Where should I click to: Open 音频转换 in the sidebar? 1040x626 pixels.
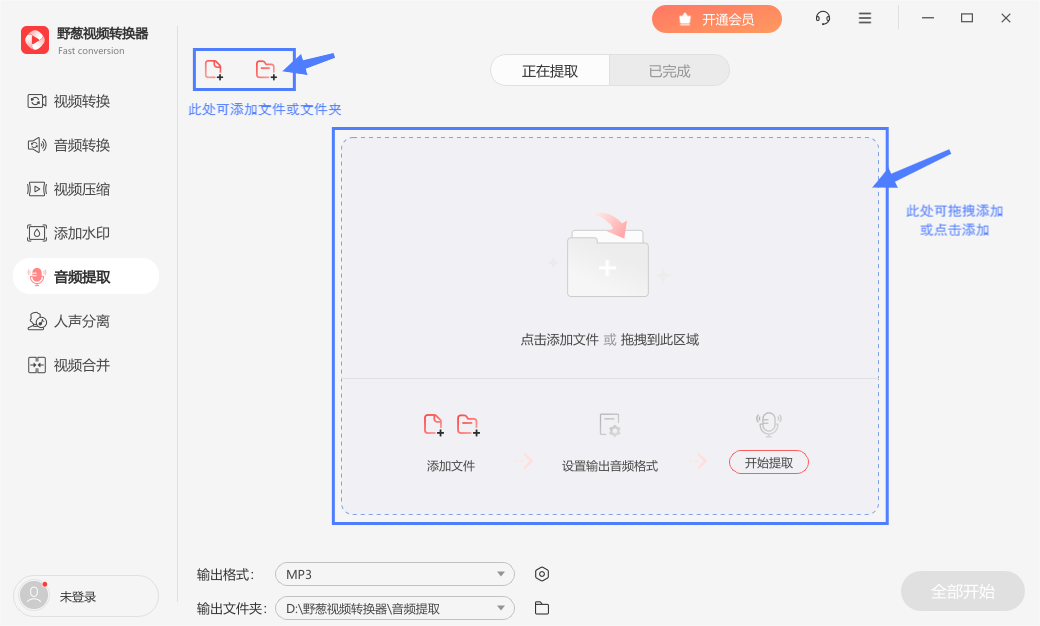pos(69,145)
